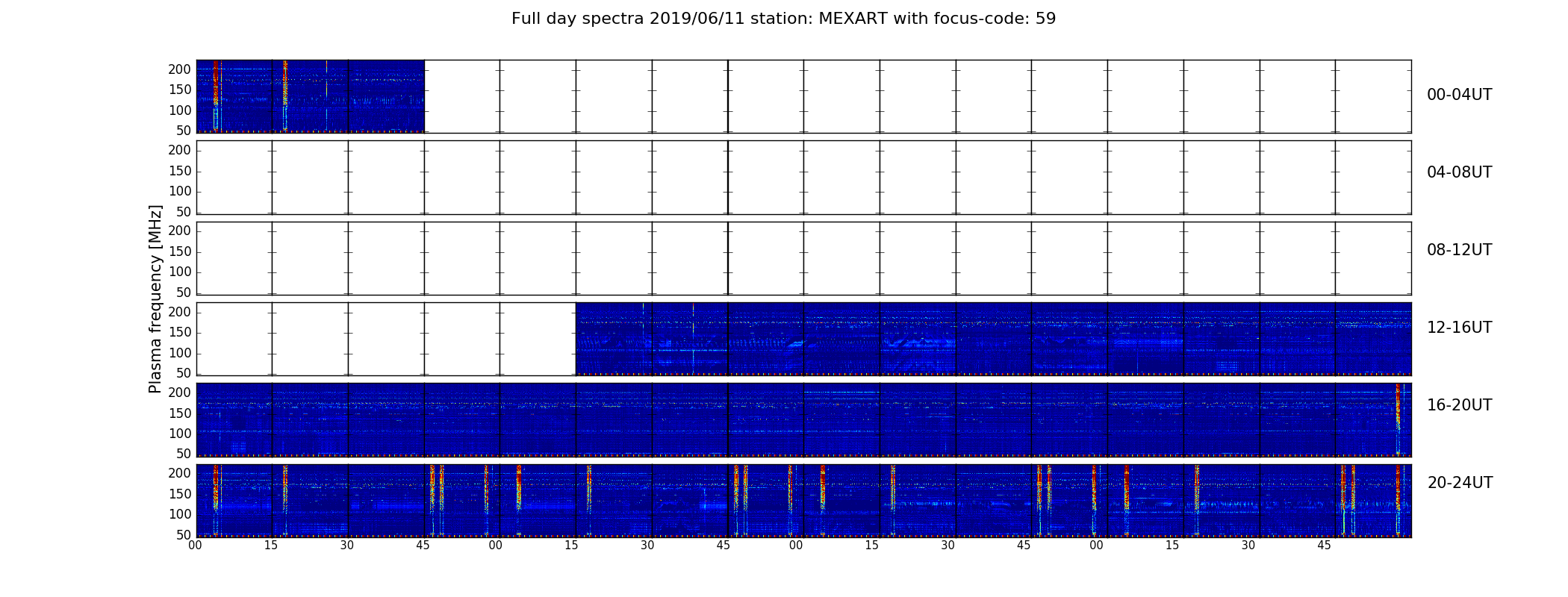Click the empty 04-08UT spectrogram panel
The height and width of the screenshot is (597, 1568).
pos(803,178)
